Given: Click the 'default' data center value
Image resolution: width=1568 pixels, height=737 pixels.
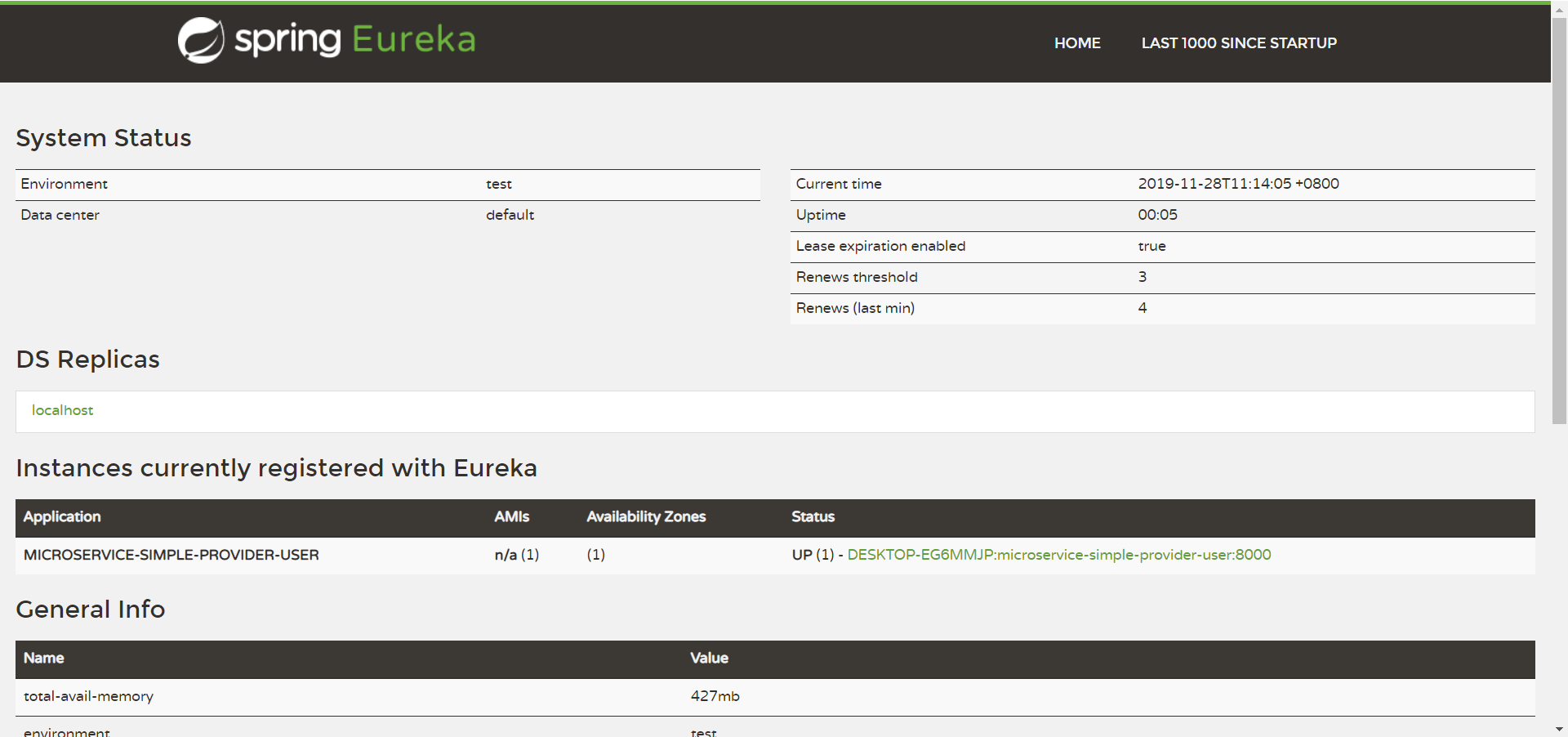Looking at the screenshot, I should click(x=510, y=215).
